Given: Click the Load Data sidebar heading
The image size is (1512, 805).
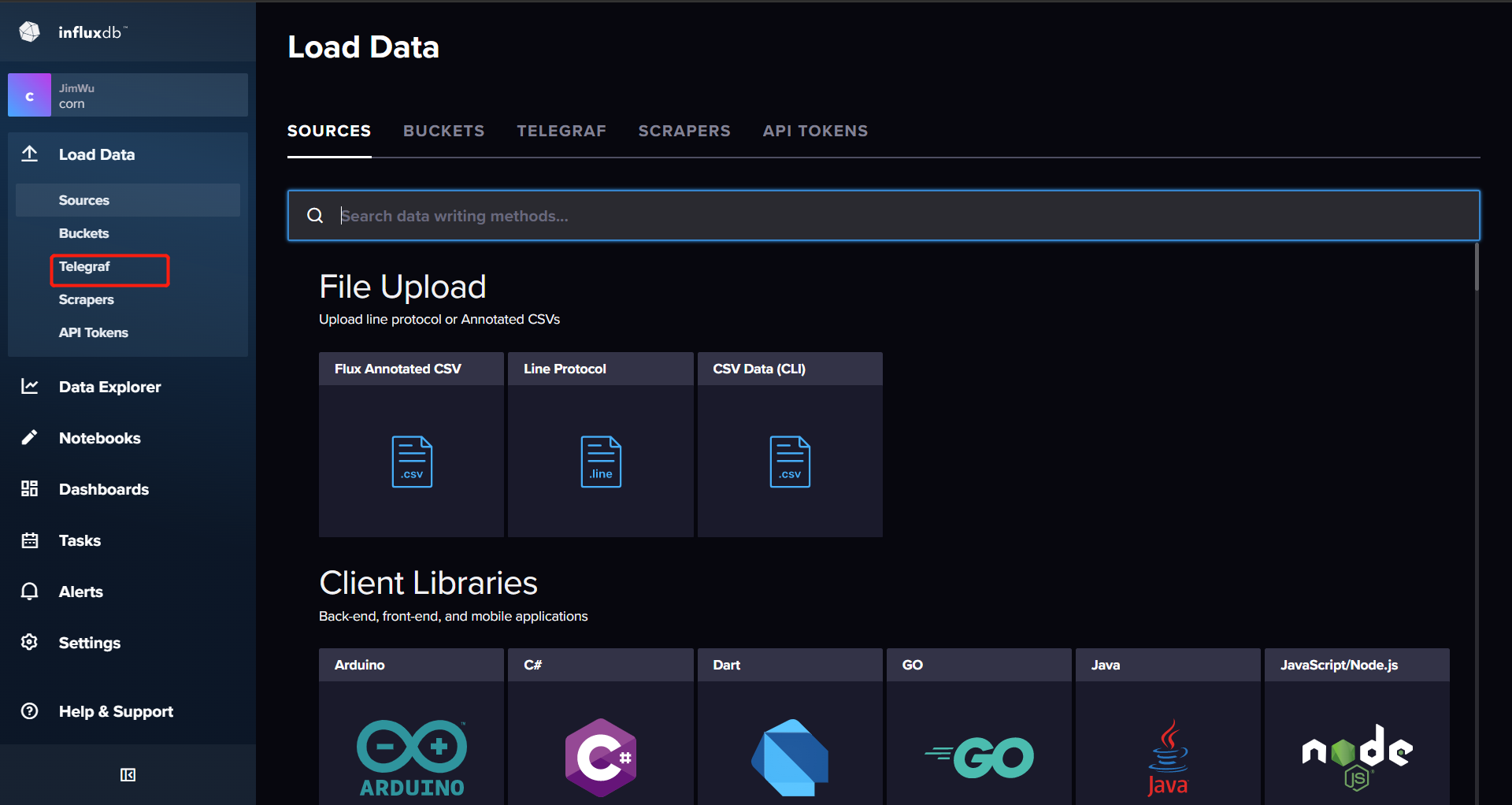Looking at the screenshot, I should 97,154.
